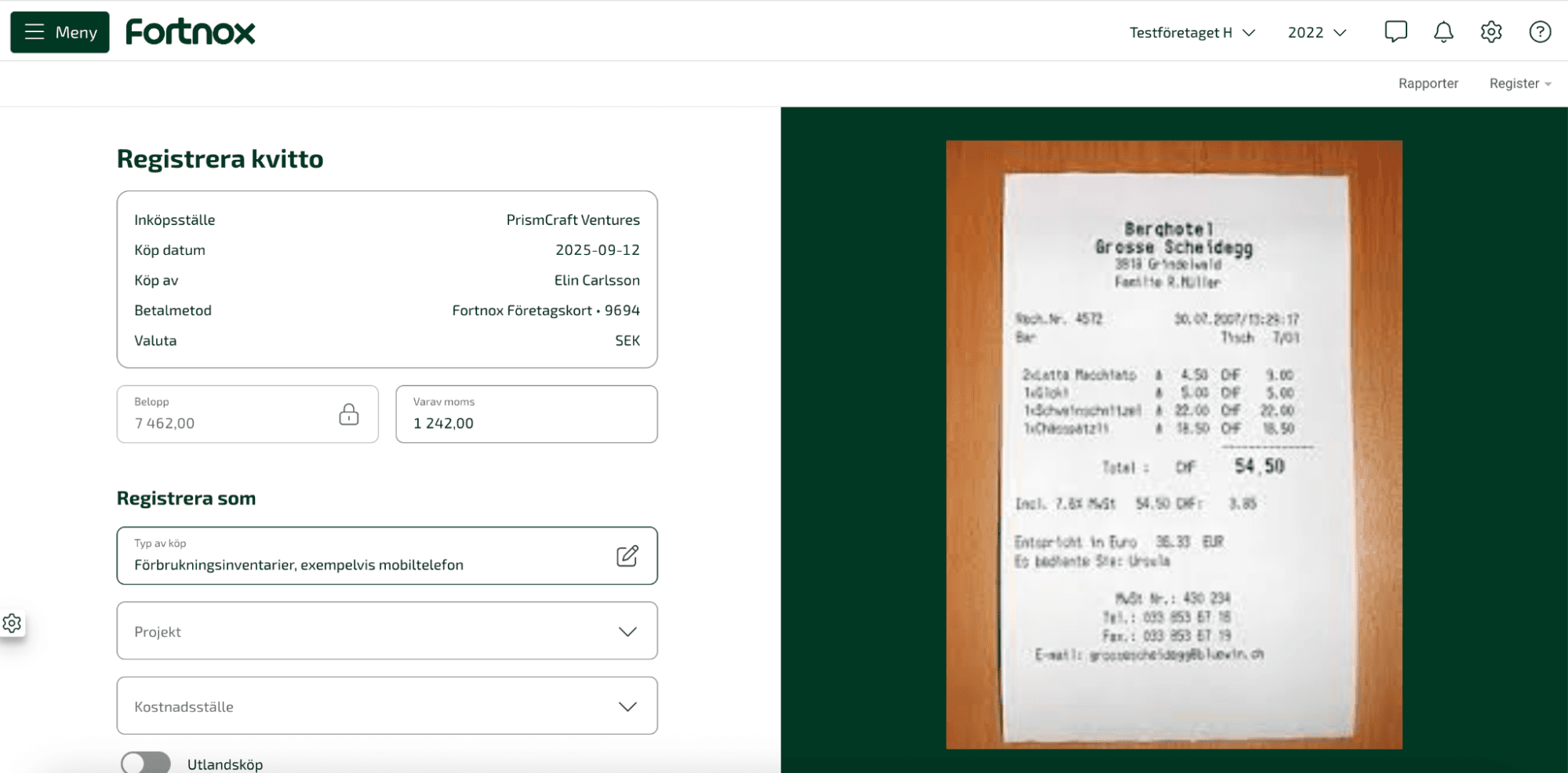Open the Rapporter menu
The image size is (1568, 773).
(1428, 83)
